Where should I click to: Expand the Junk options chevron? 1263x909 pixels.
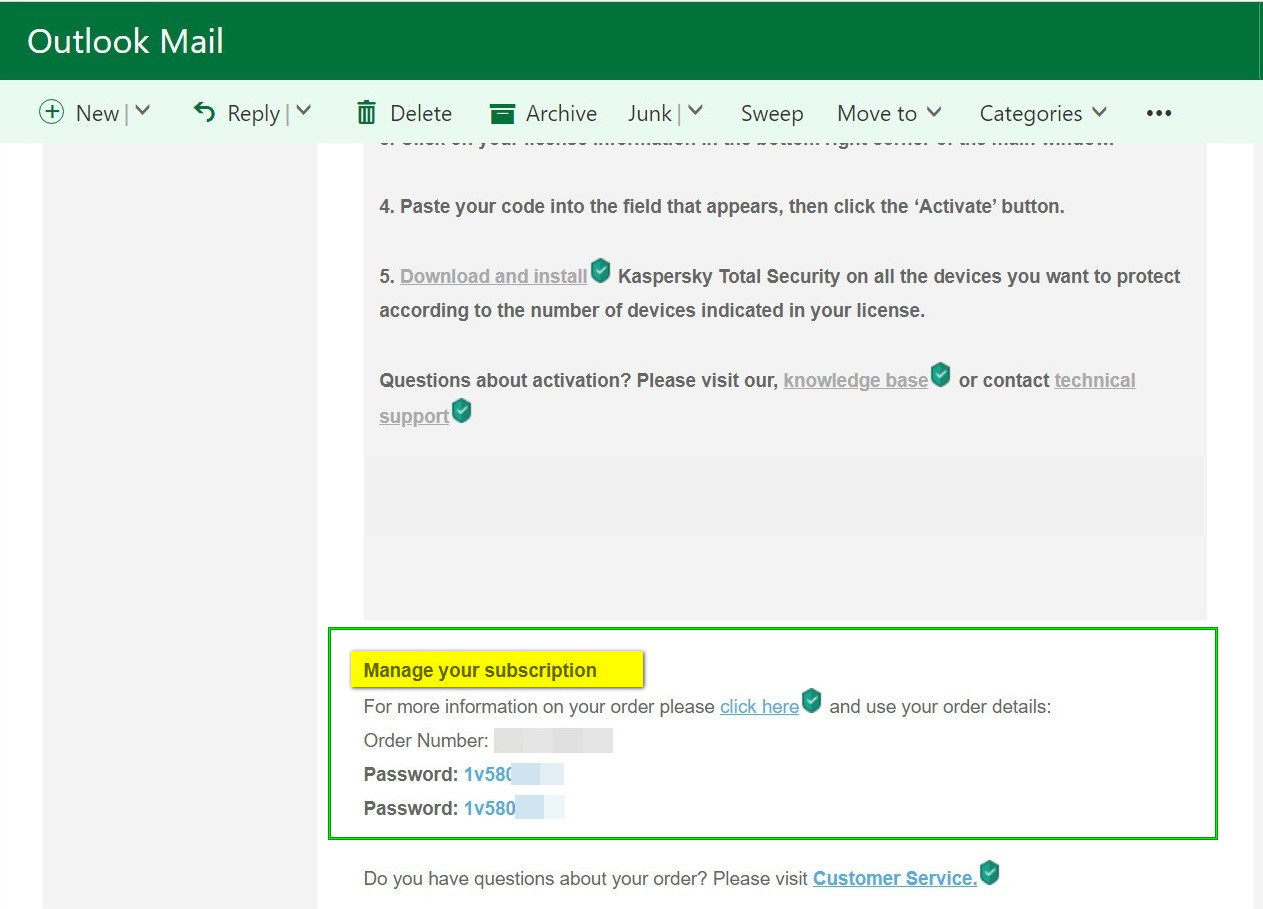point(696,111)
